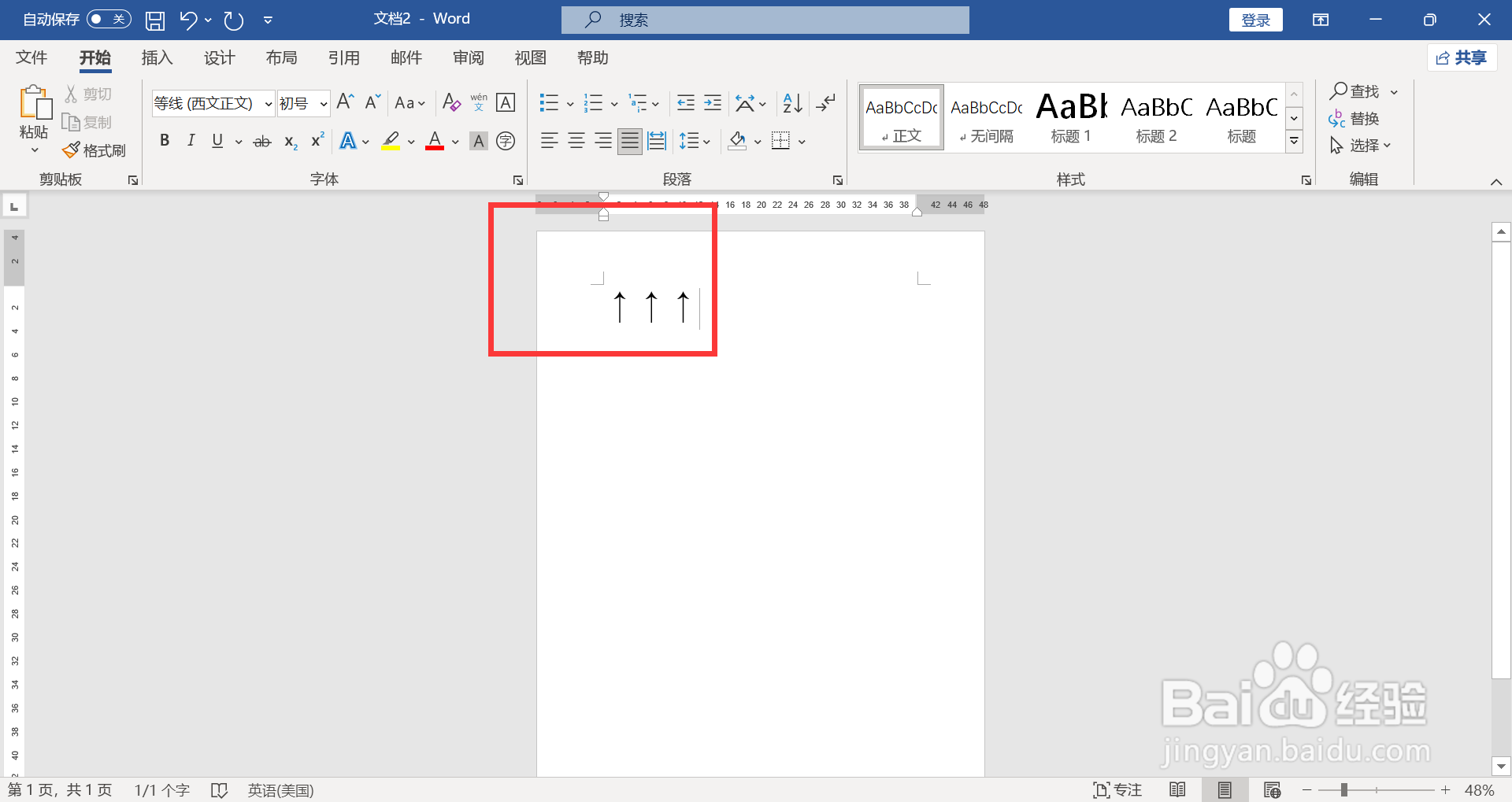Switch to Insert (插入) tab

157,57
